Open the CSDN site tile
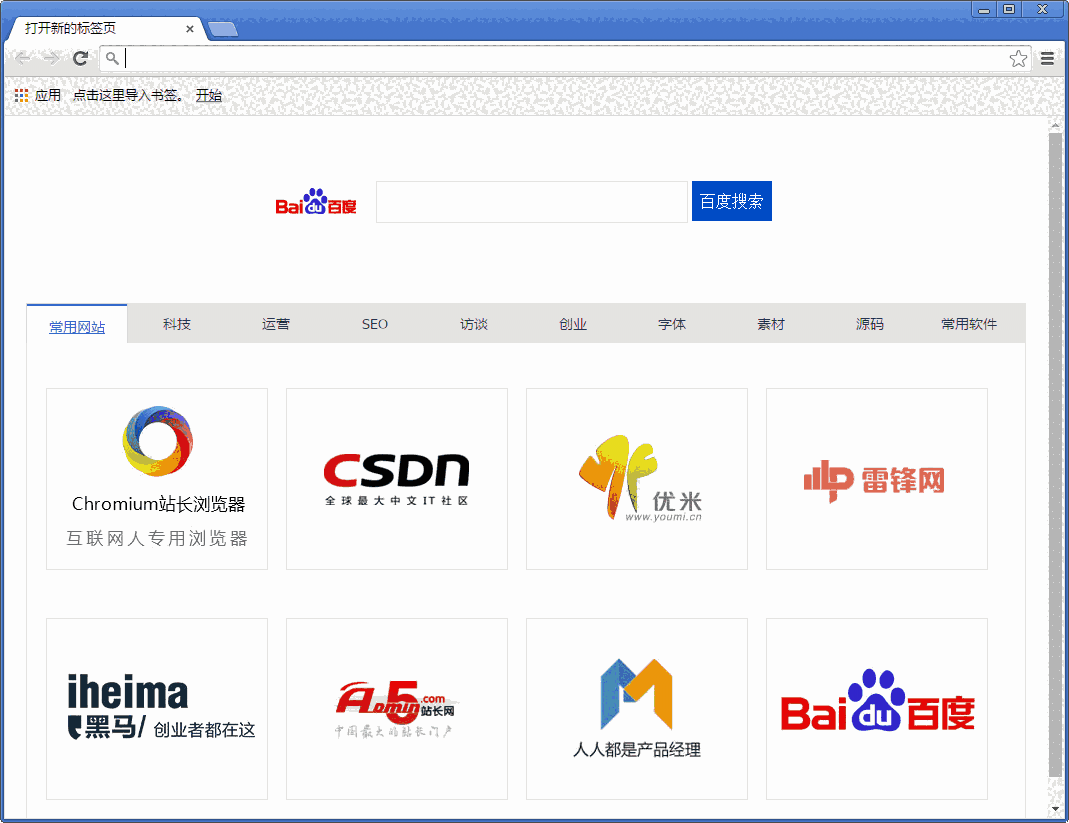The width and height of the screenshot is (1069, 823). (397, 479)
